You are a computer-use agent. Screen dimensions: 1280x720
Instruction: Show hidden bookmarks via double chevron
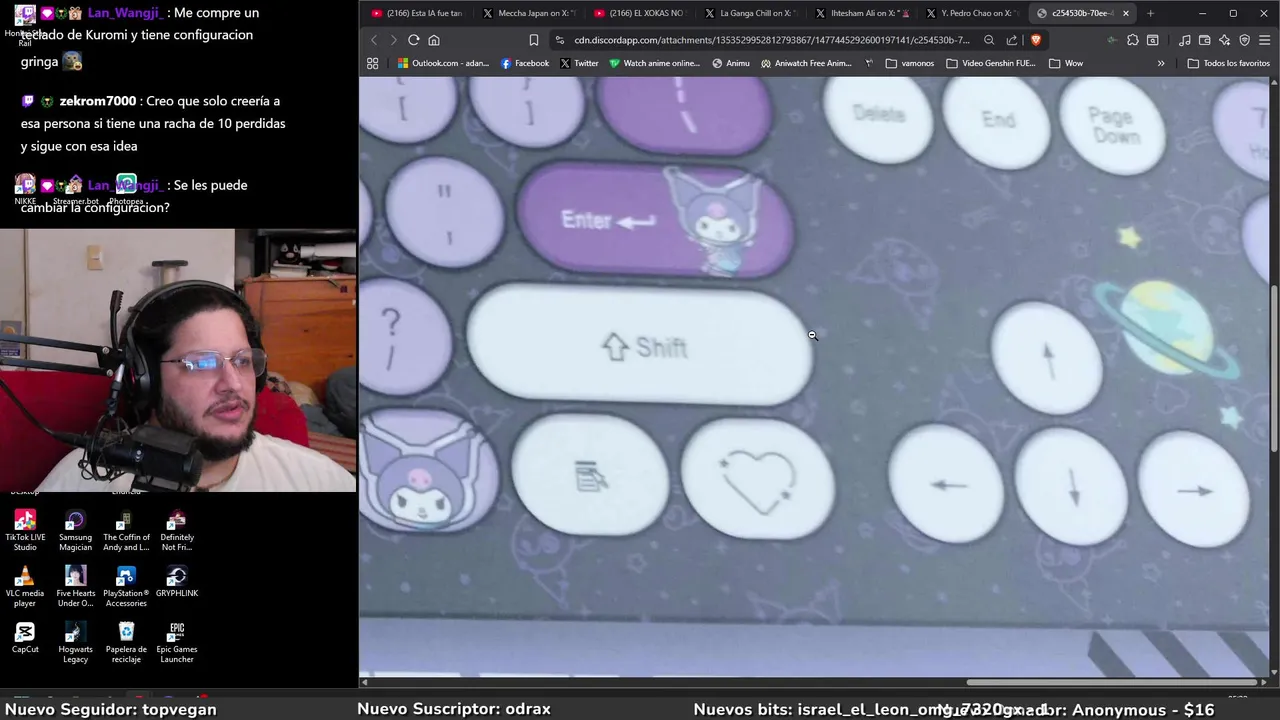tap(1161, 63)
